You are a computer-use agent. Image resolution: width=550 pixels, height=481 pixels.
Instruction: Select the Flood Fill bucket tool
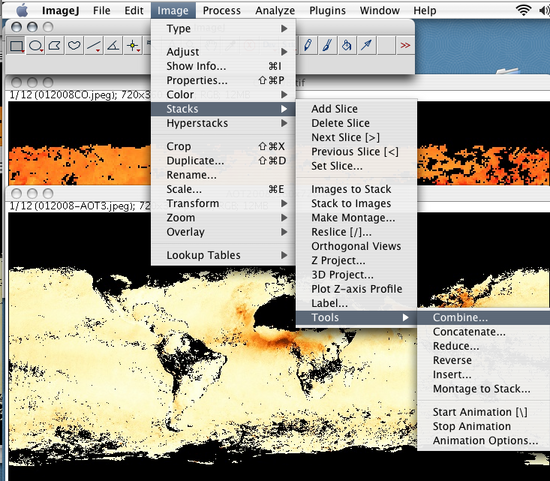[x=347, y=46]
